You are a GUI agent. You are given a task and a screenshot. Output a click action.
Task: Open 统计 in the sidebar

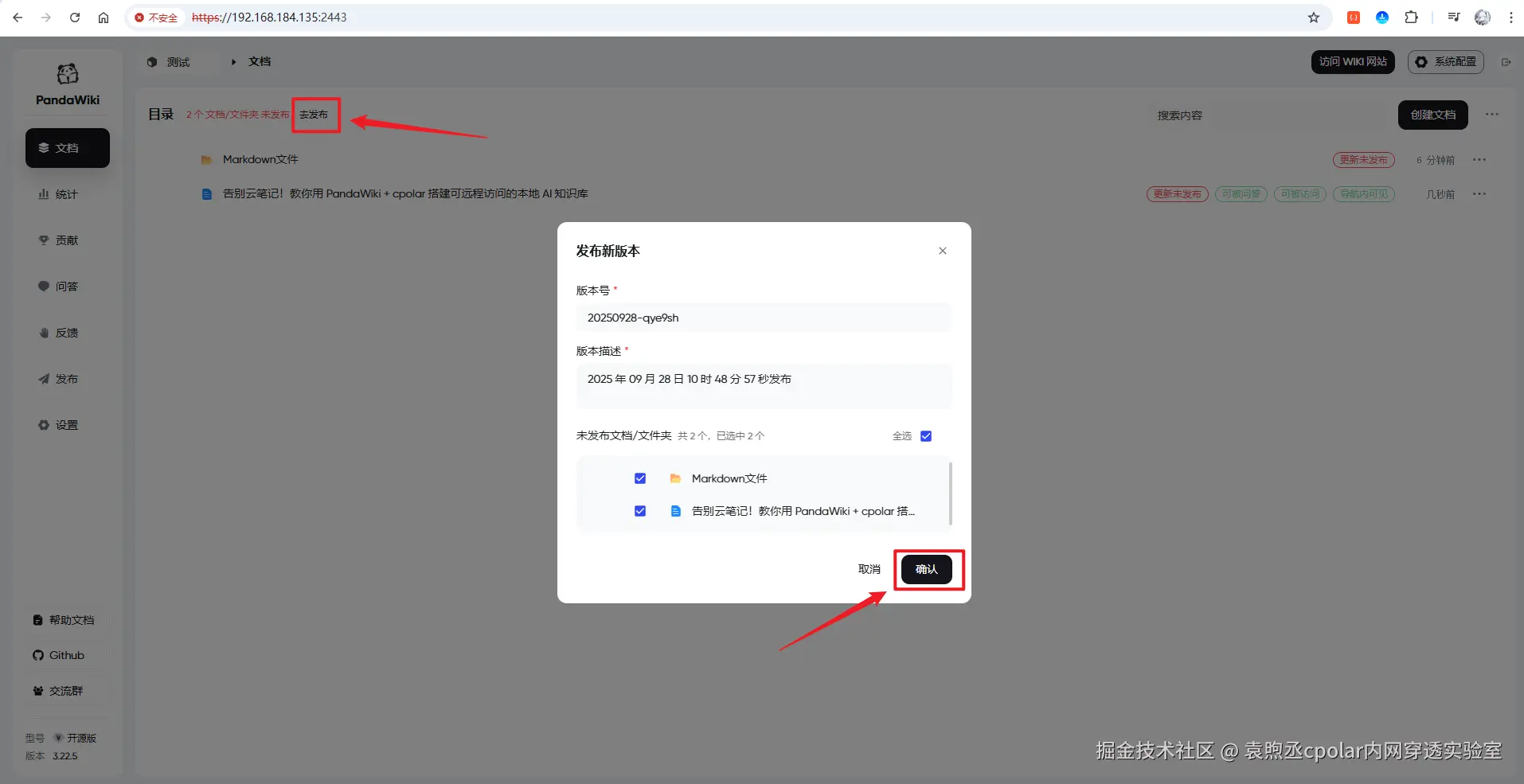tap(68, 194)
